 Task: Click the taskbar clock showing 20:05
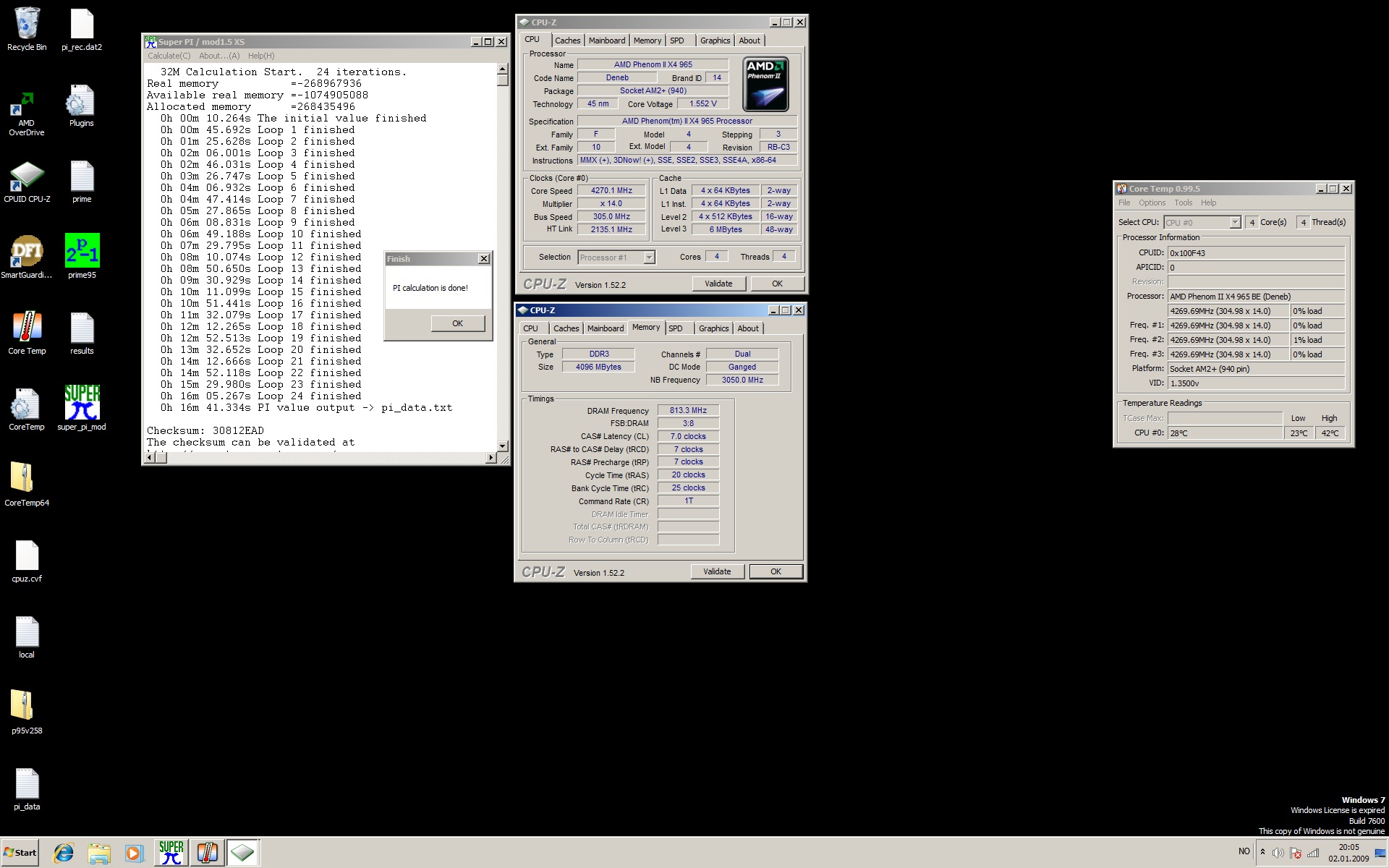point(1348,853)
